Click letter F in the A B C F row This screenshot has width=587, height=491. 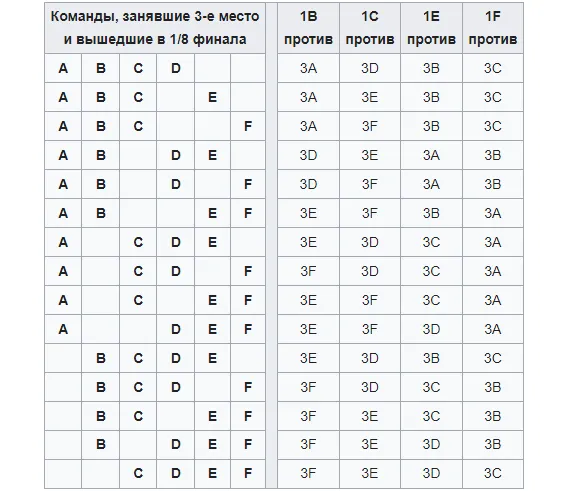(248, 126)
